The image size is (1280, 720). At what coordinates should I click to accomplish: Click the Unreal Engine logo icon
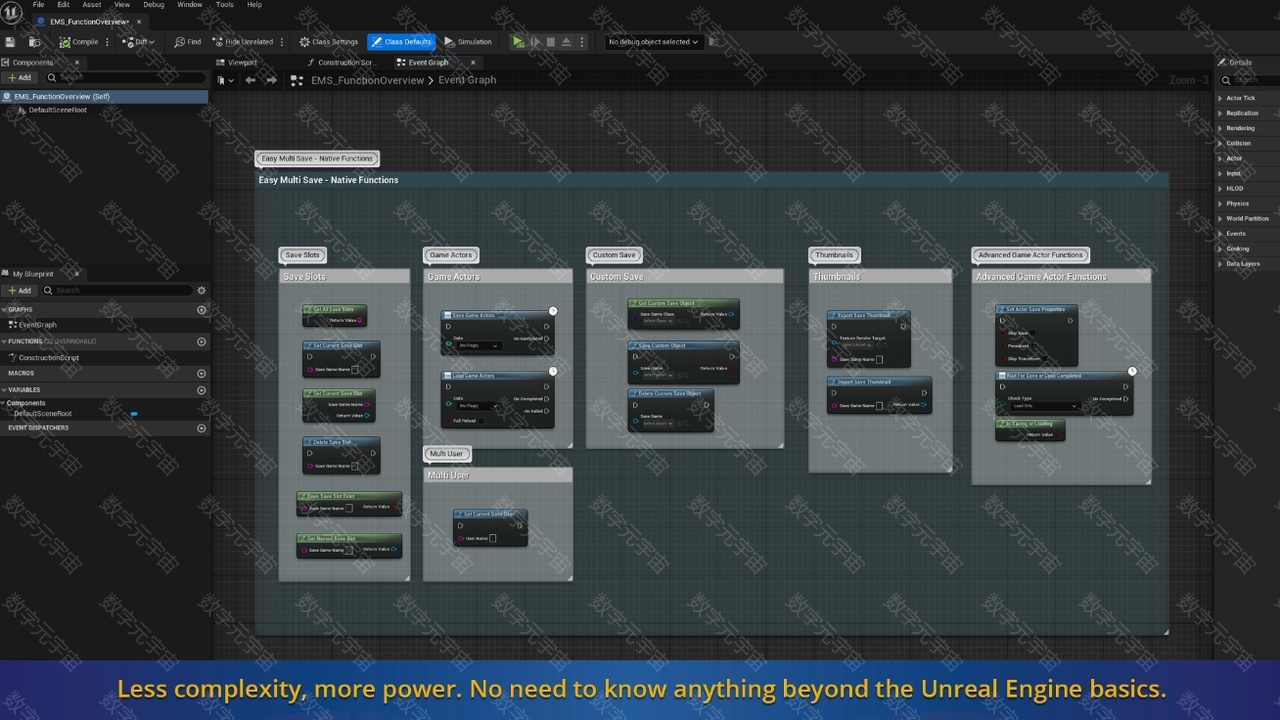[13, 12]
